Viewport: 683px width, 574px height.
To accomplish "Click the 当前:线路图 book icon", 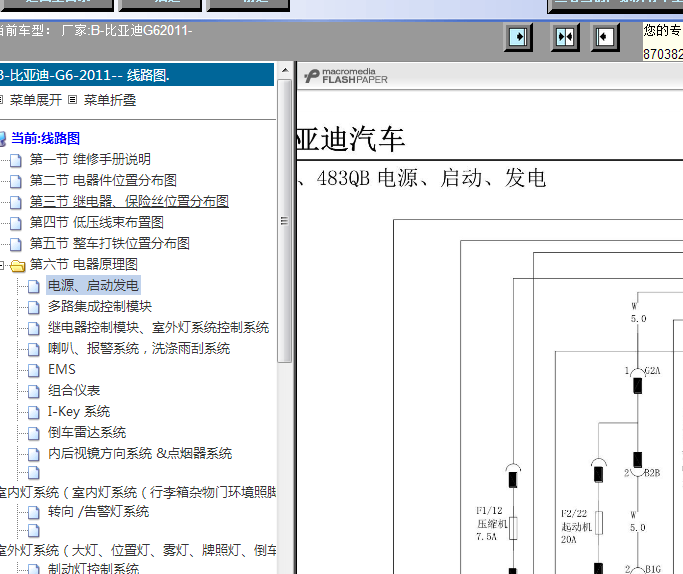I will 3,138.
